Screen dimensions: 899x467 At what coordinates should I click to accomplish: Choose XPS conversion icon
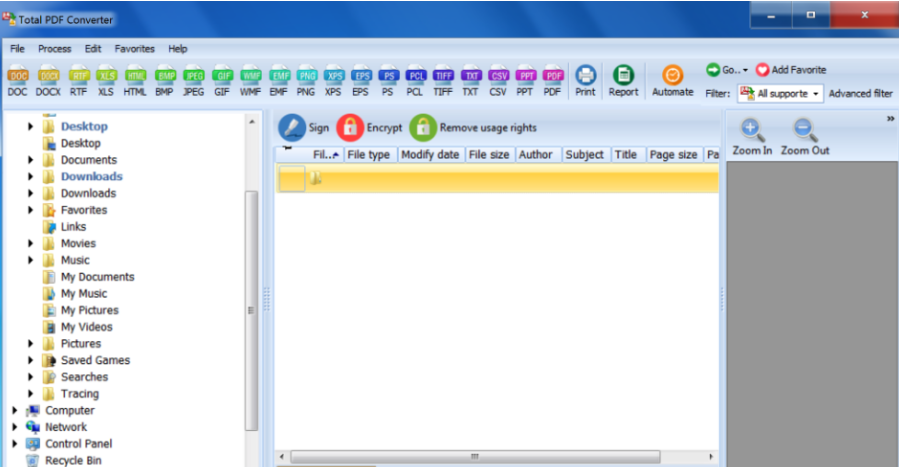coord(334,81)
